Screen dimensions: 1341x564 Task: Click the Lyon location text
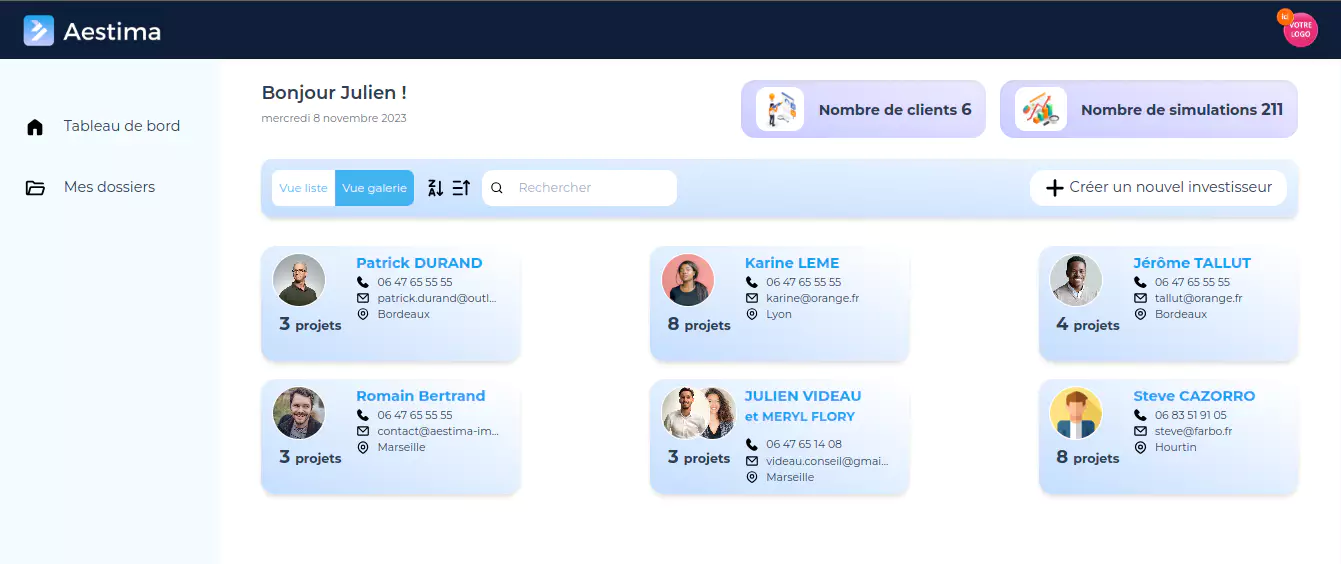779,314
